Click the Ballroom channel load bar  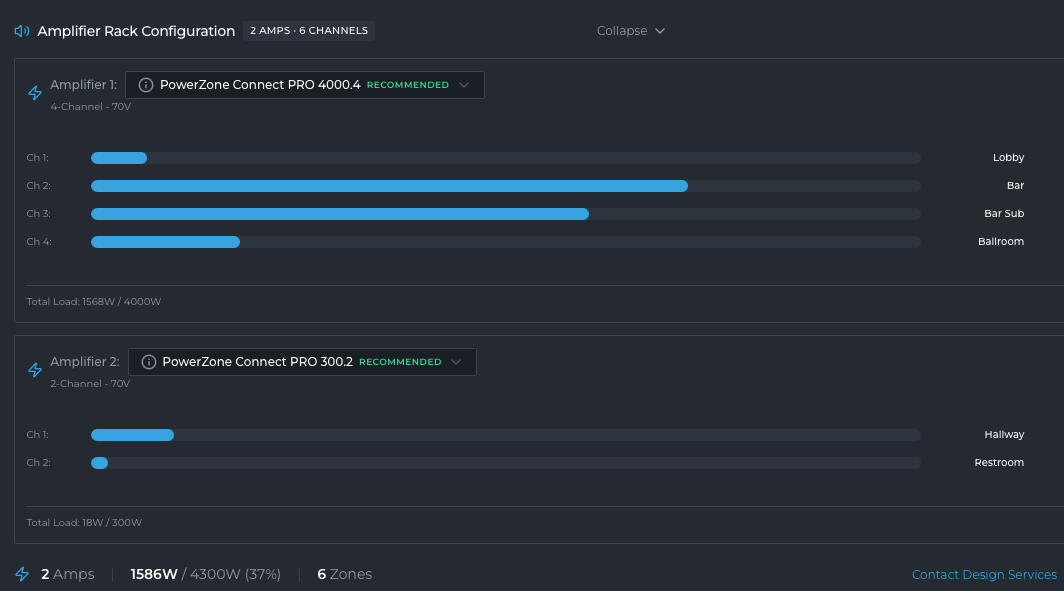click(x=506, y=242)
